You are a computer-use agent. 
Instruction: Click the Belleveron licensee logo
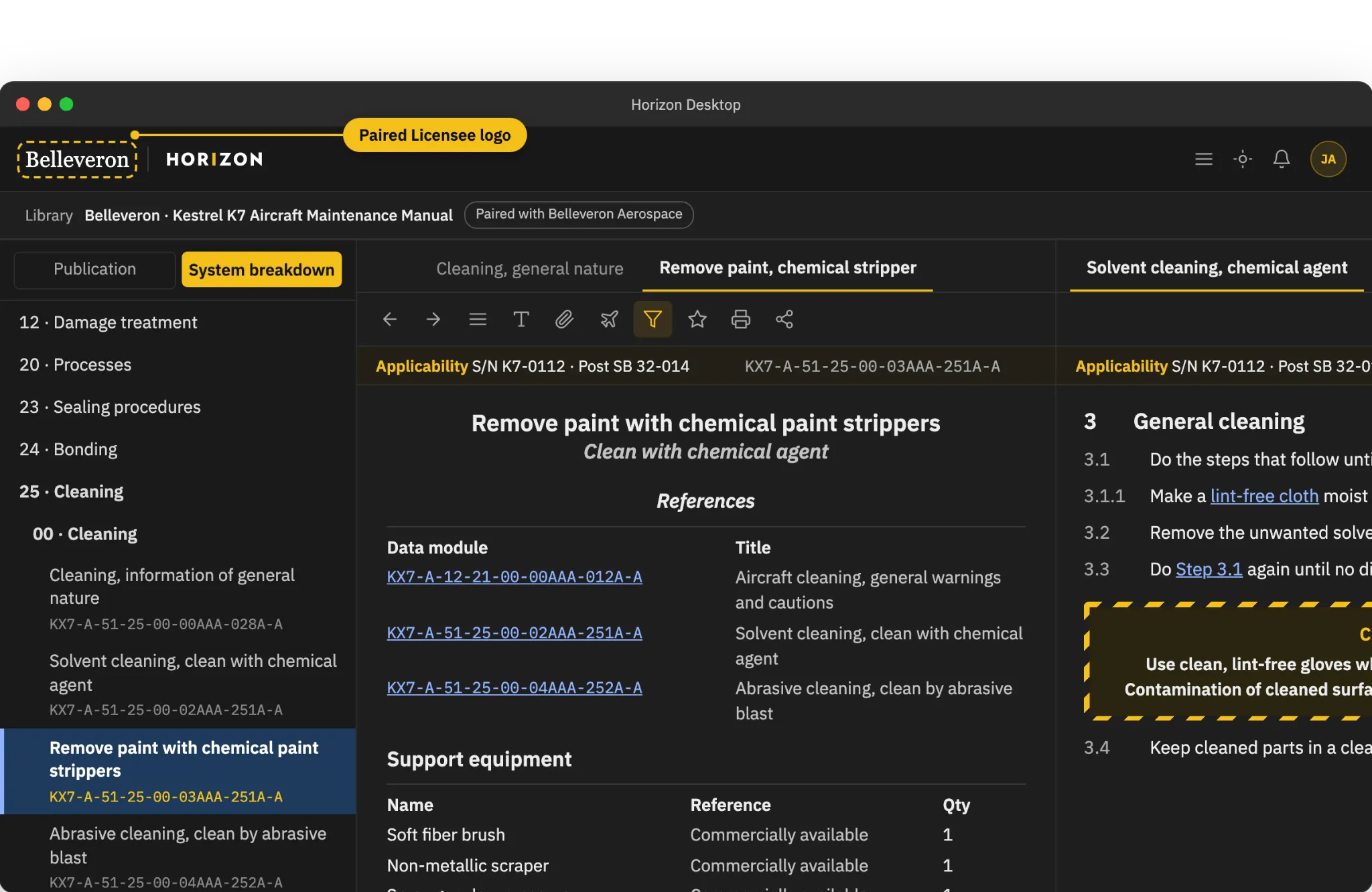(77, 160)
